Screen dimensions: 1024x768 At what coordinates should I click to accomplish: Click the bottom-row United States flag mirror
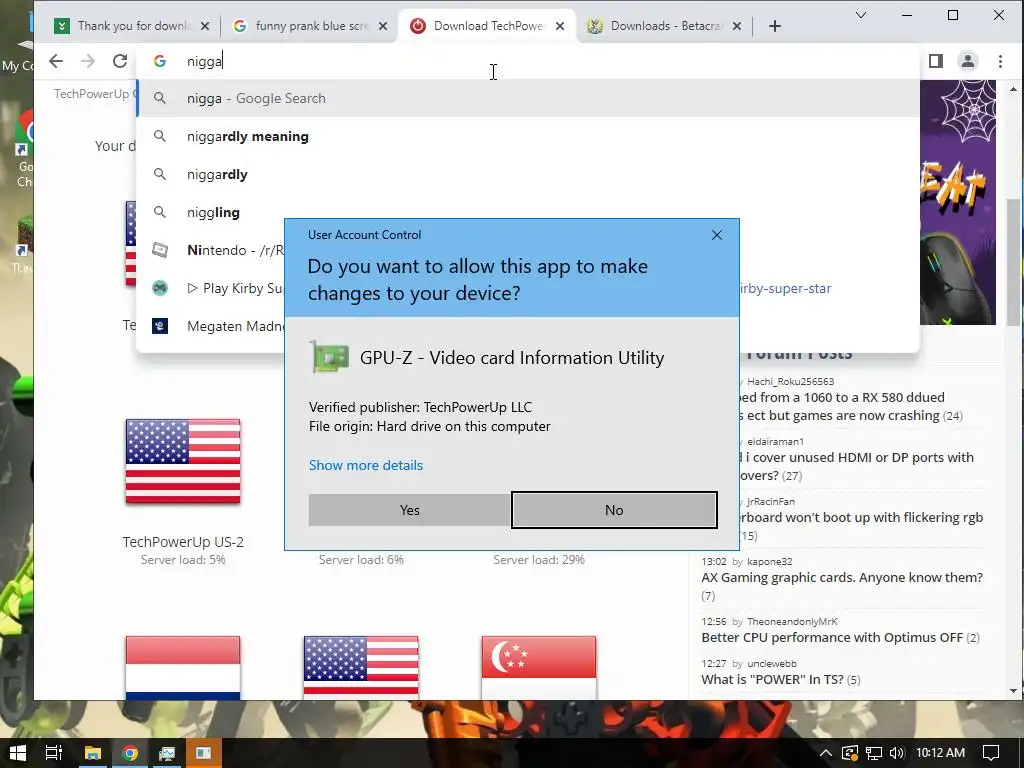[x=361, y=667]
